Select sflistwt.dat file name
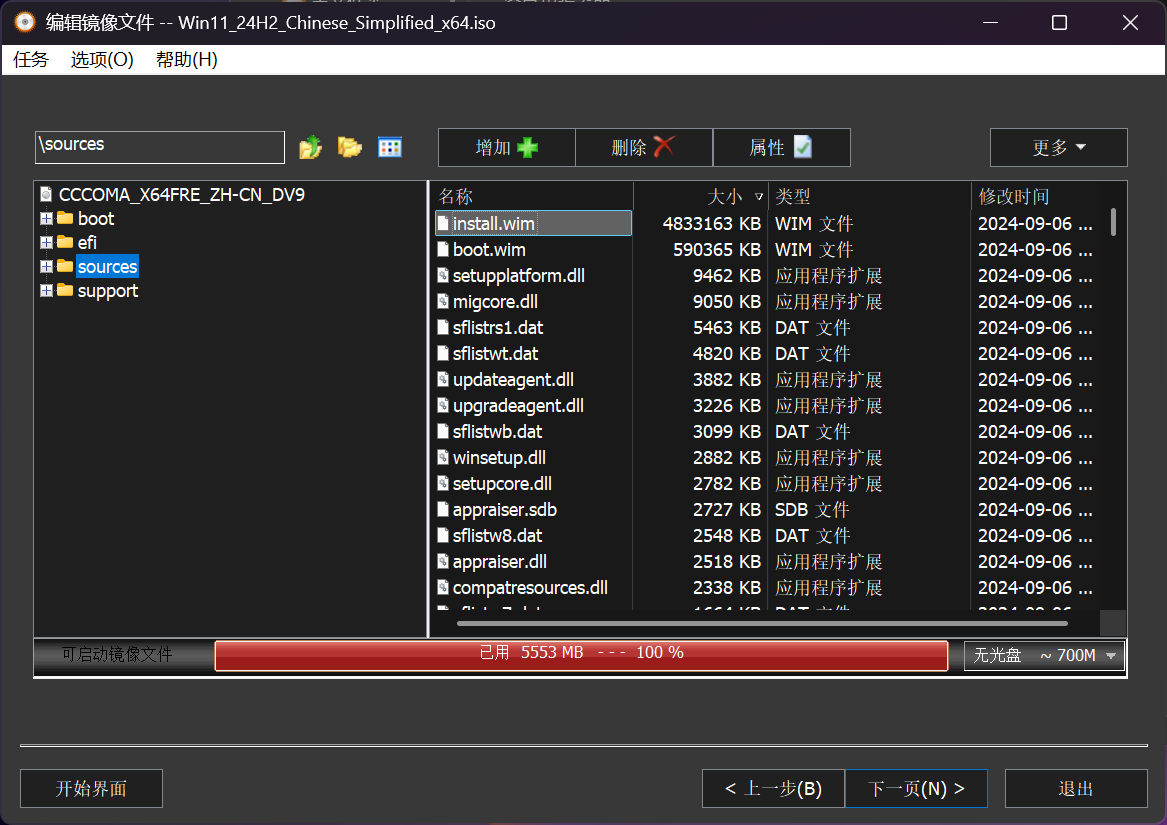 click(x=495, y=354)
